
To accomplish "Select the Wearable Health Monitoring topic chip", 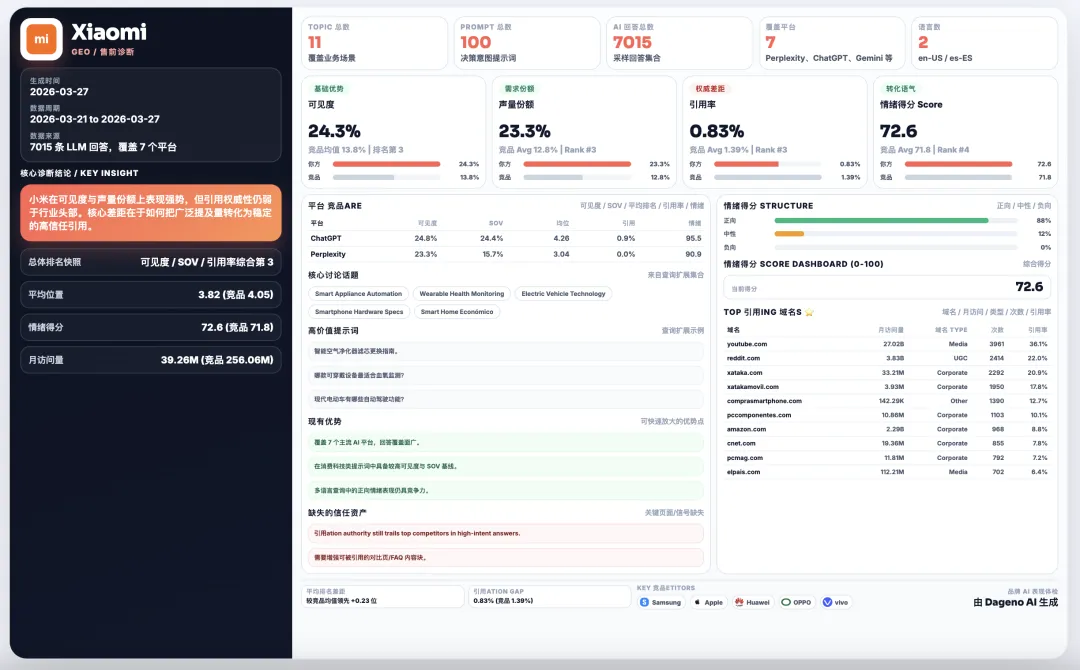I will tap(461, 294).
